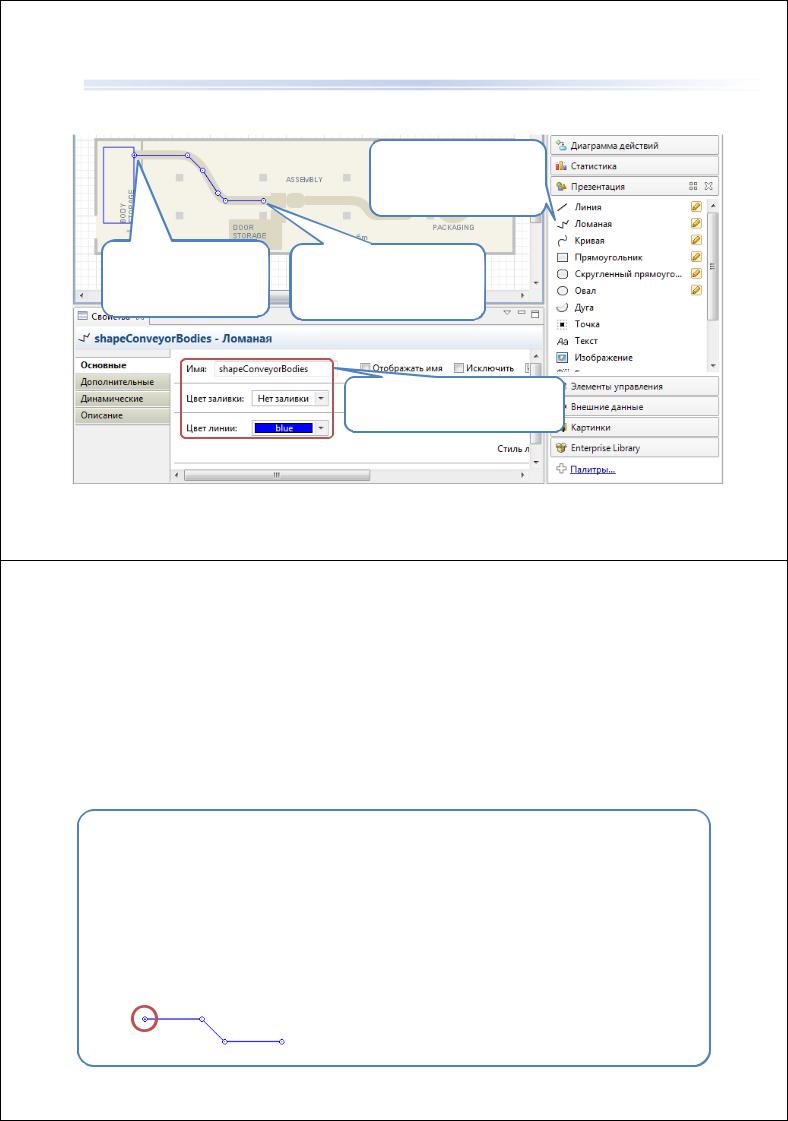The height and width of the screenshot is (1121, 788).
Task: Open the Описание properties tab
Action: [122, 415]
